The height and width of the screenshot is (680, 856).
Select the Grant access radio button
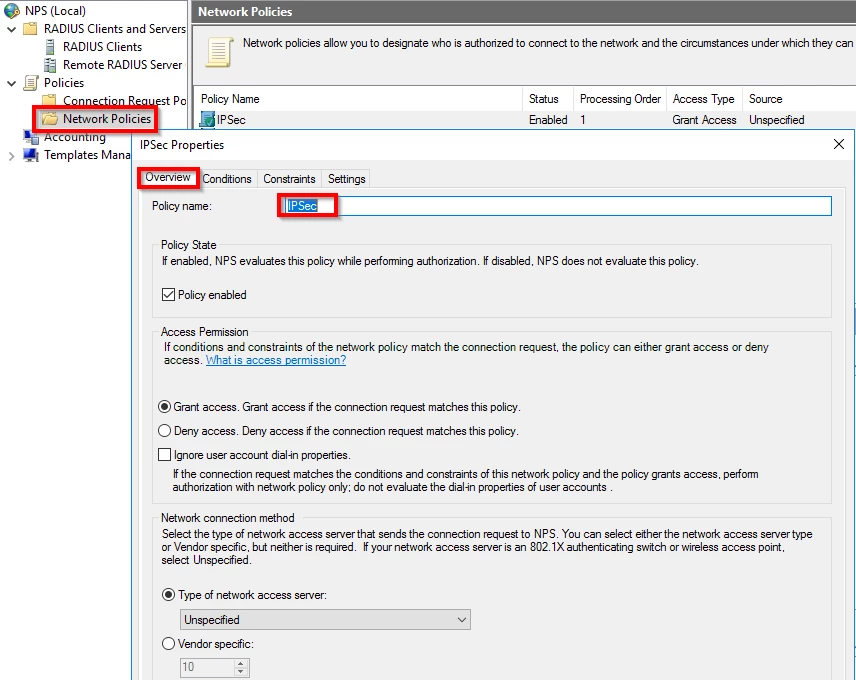[164, 407]
